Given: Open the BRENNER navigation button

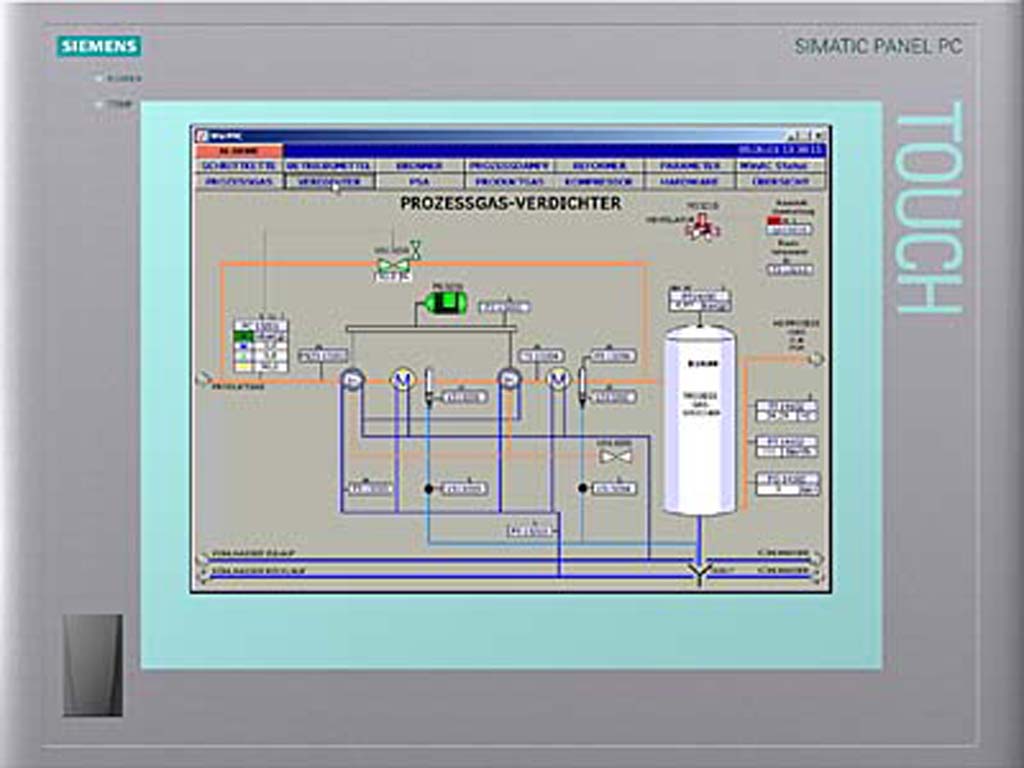Looking at the screenshot, I should point(419,166).
